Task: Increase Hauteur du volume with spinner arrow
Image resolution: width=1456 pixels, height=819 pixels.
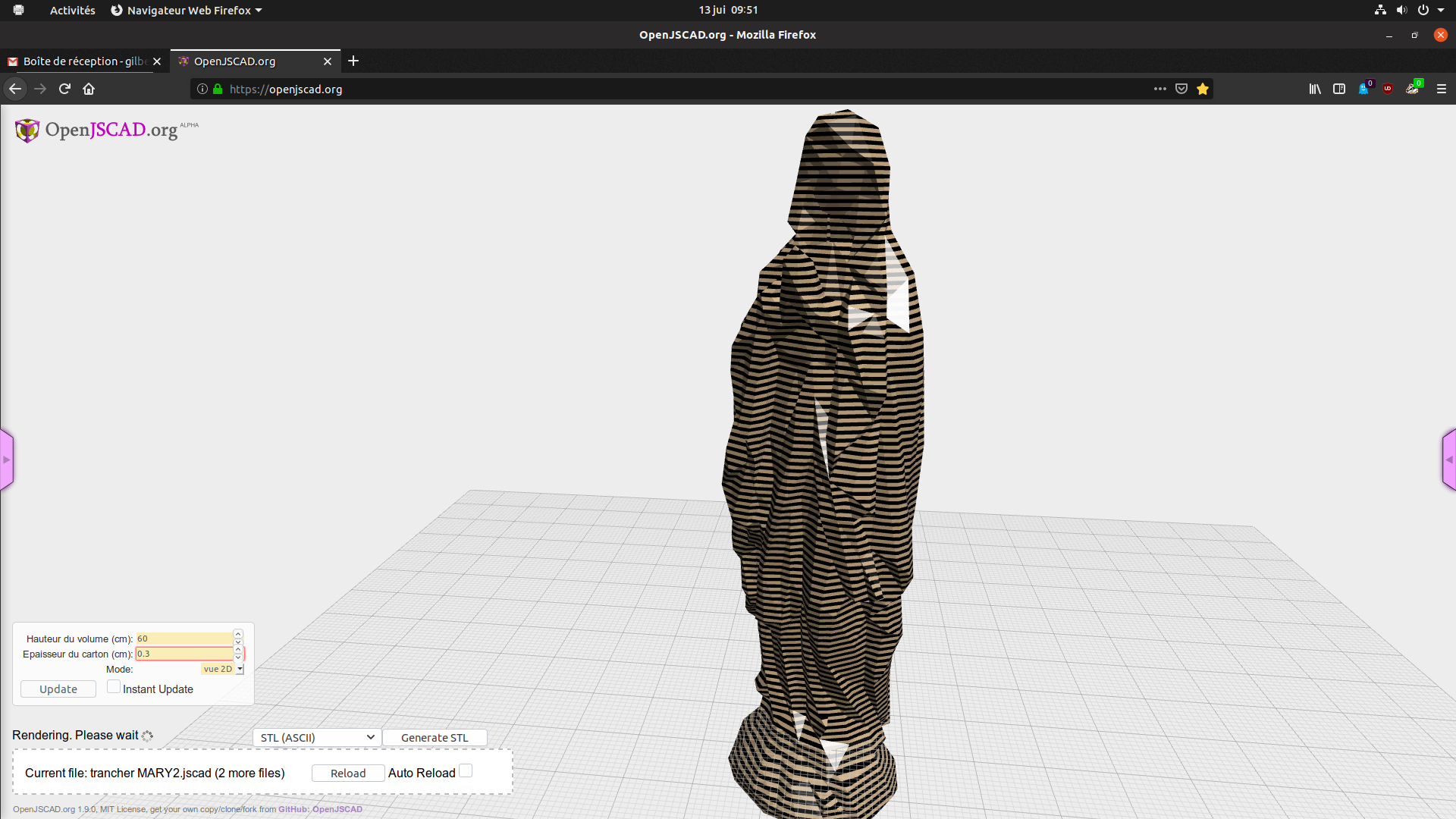Action: point(237,634)
